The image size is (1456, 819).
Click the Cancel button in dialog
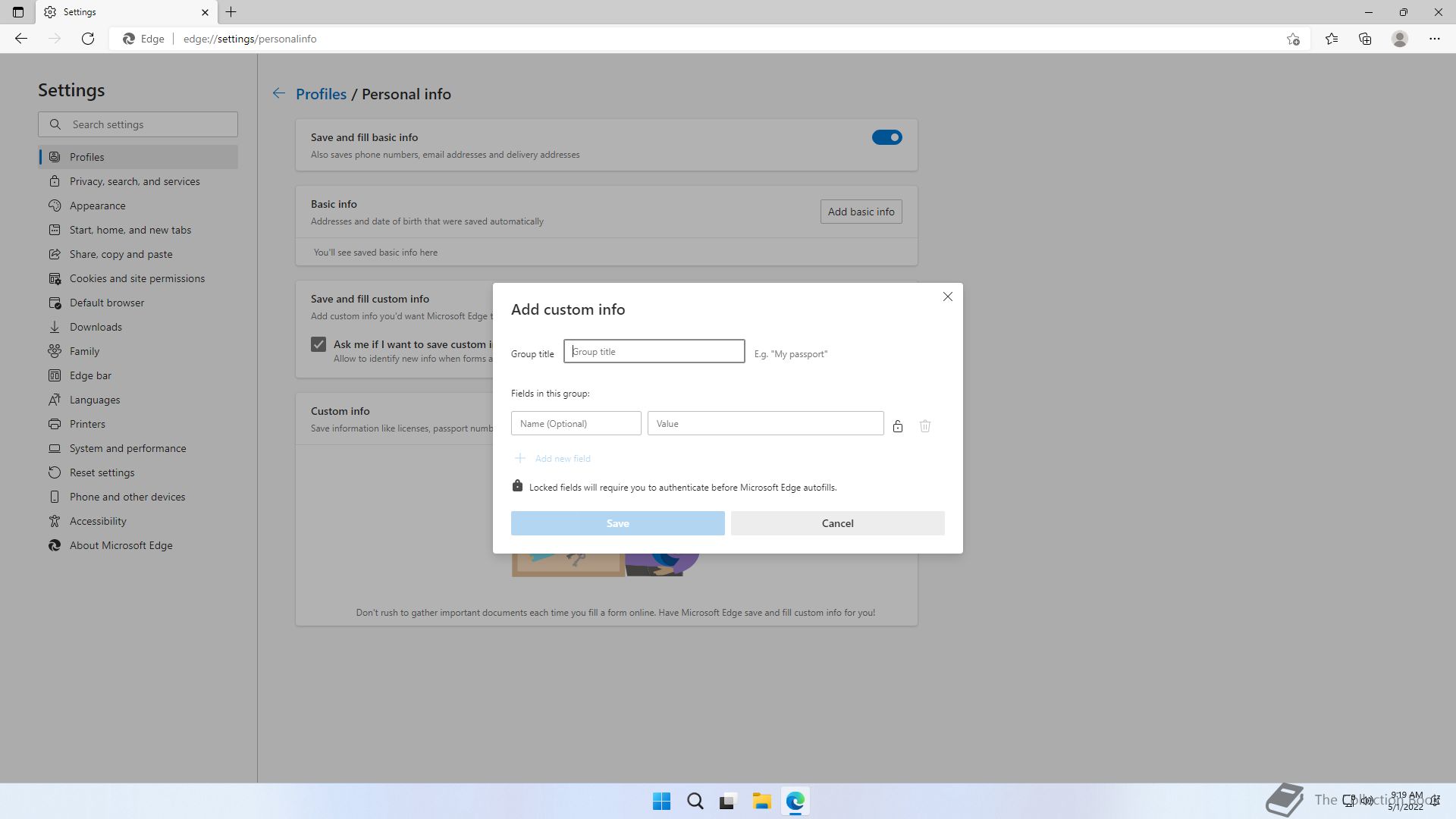837,523
